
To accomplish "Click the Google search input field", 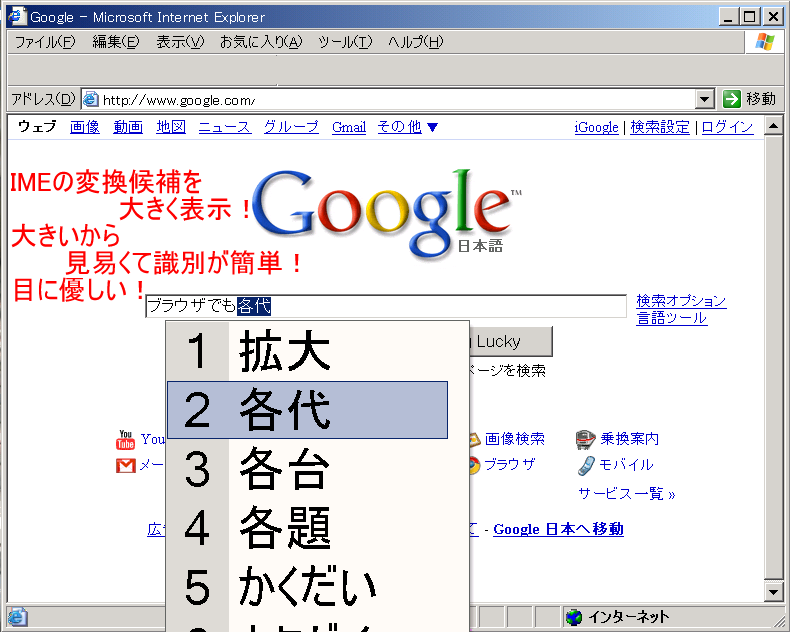I will pyautogui.click(x=386, y=306).
